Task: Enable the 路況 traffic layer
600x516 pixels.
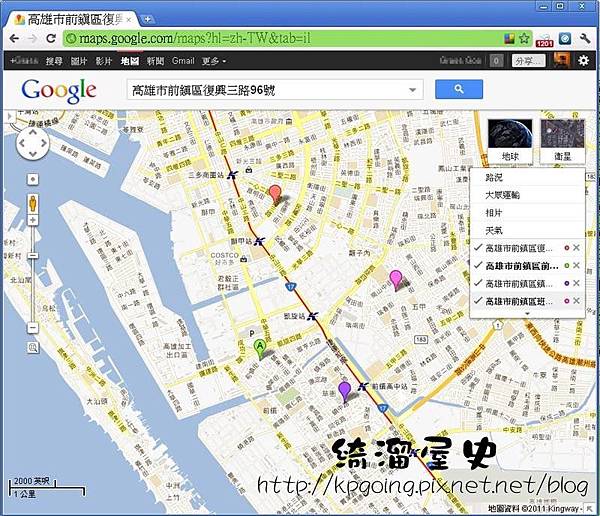Action: (527, 177)
